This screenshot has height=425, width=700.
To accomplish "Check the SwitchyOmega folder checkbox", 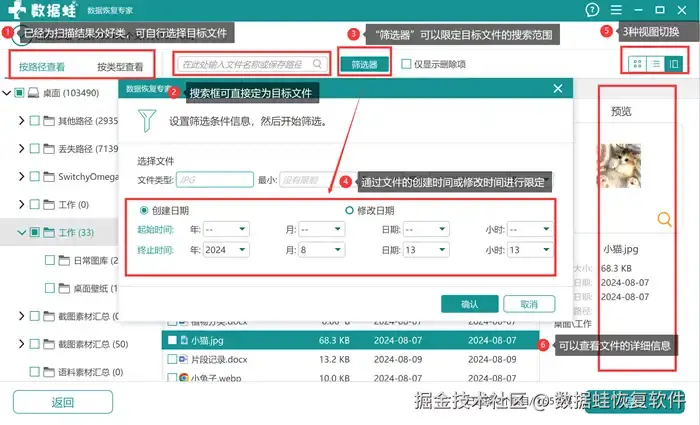I will pyautogui.click(x=34, y=177).
